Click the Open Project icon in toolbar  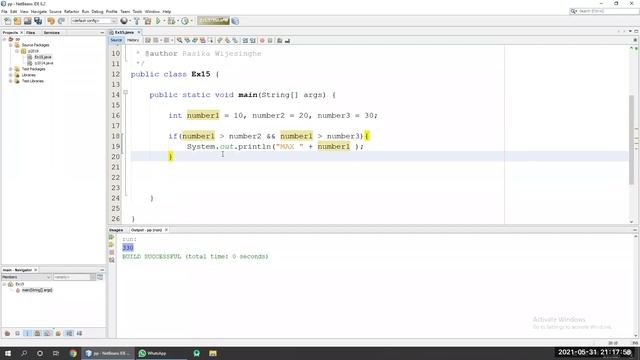pos(28,21)
